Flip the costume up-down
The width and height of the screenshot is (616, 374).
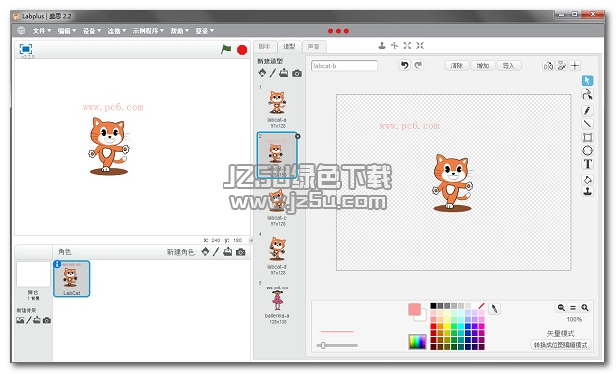562,66
